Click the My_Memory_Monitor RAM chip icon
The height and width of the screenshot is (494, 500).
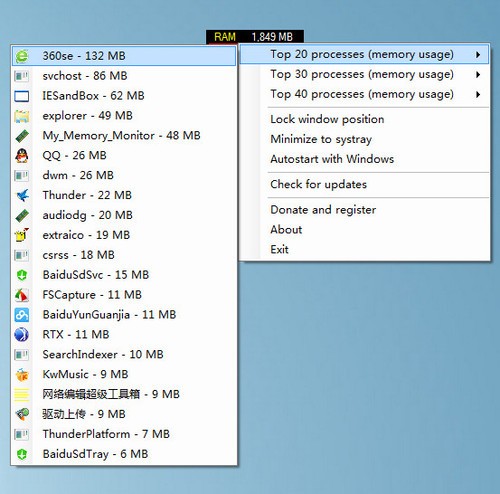pos(22,136)
